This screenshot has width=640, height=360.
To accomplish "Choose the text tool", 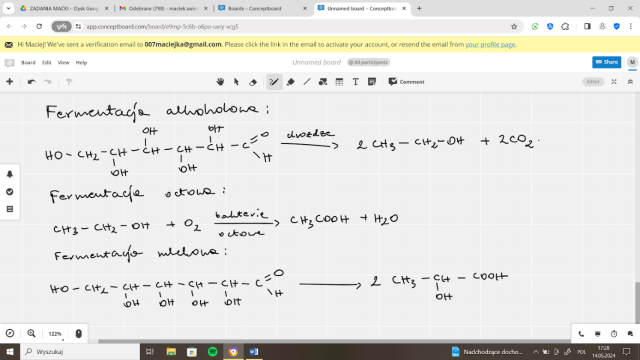I will point(356,82).
